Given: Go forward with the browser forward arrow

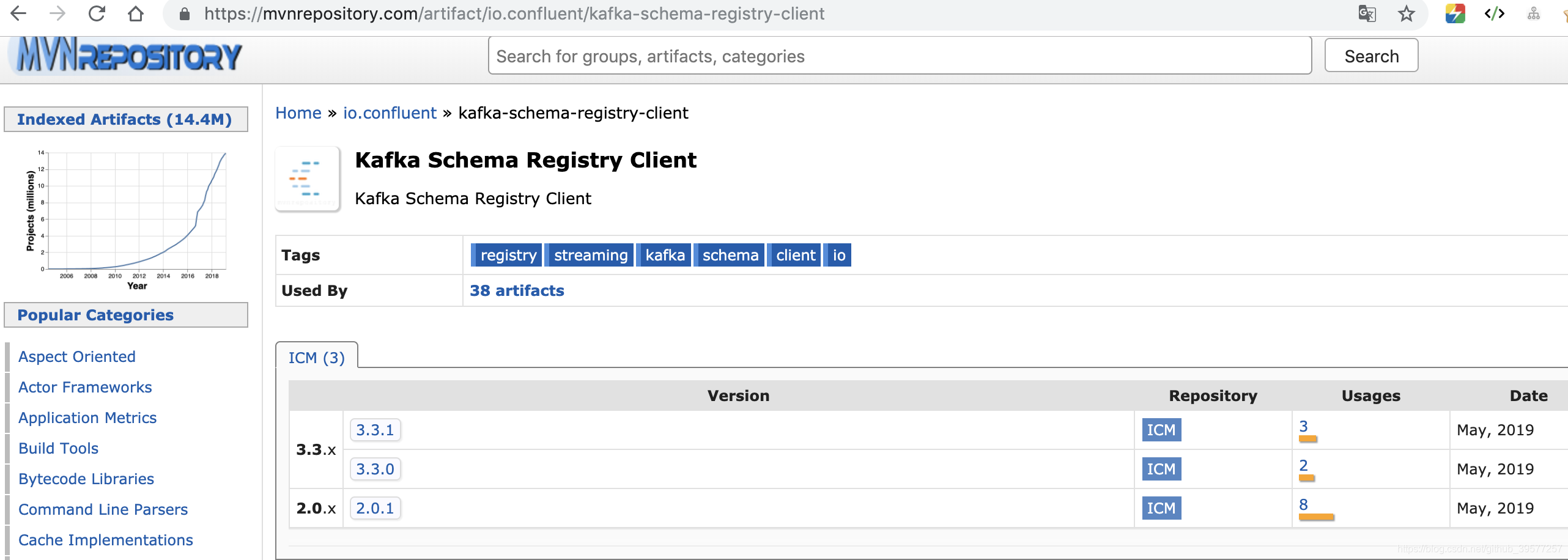Looking at the screenshot, I should tap(57, 13).
